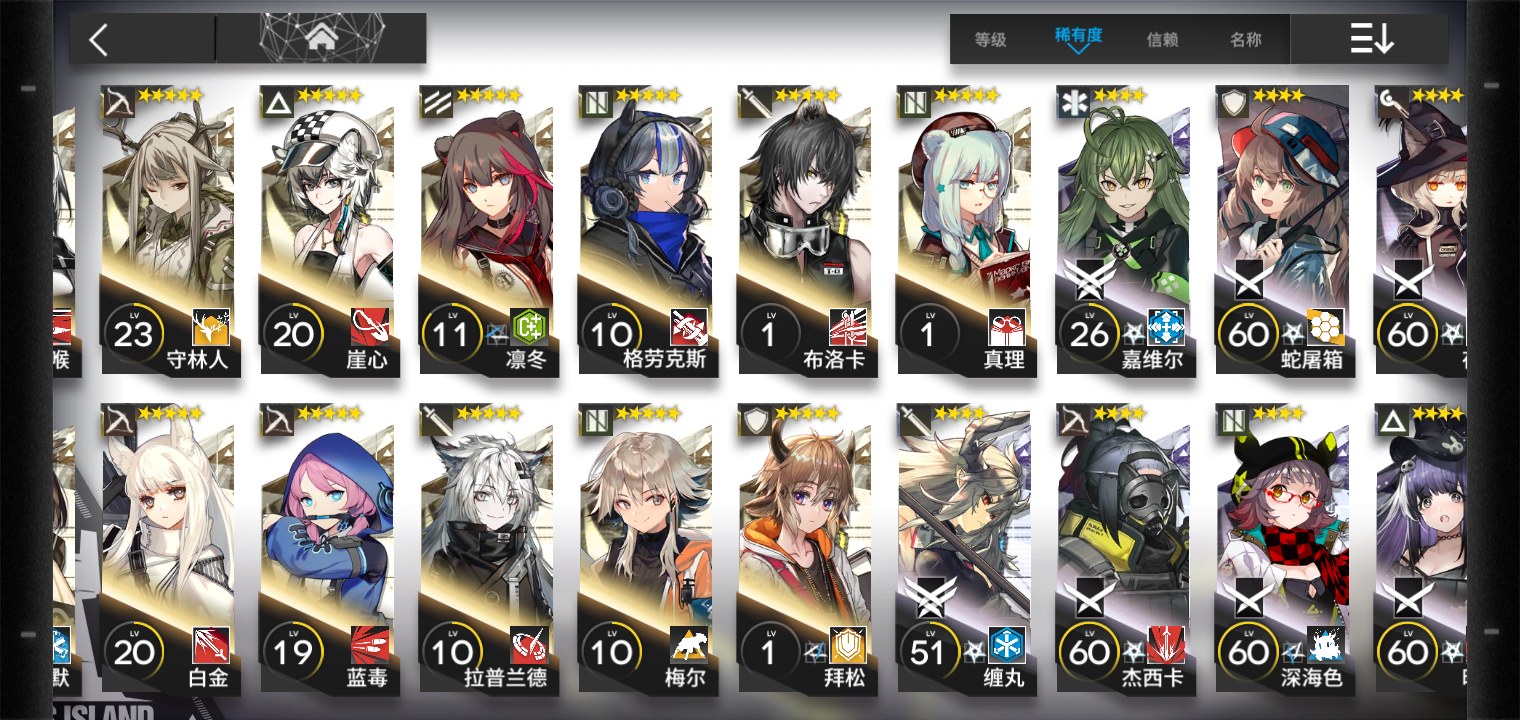Toggle the sort order descending icon
The height and width of the screenshot is (720, 1520).
click(1371, 39)
